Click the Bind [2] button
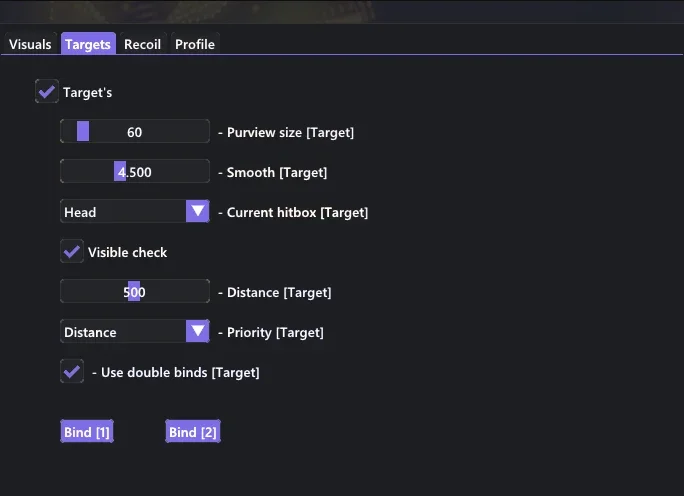Image resolution: width=684 pixels, height=496 pixels. [193, 431]
